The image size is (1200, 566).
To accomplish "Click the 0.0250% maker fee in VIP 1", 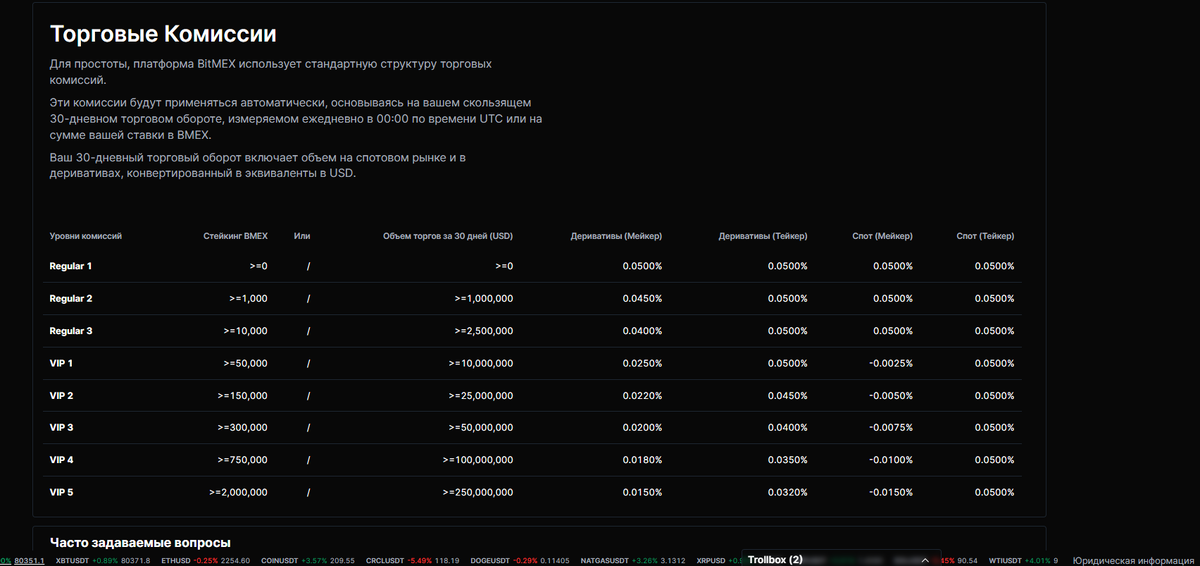I will 642,363.
